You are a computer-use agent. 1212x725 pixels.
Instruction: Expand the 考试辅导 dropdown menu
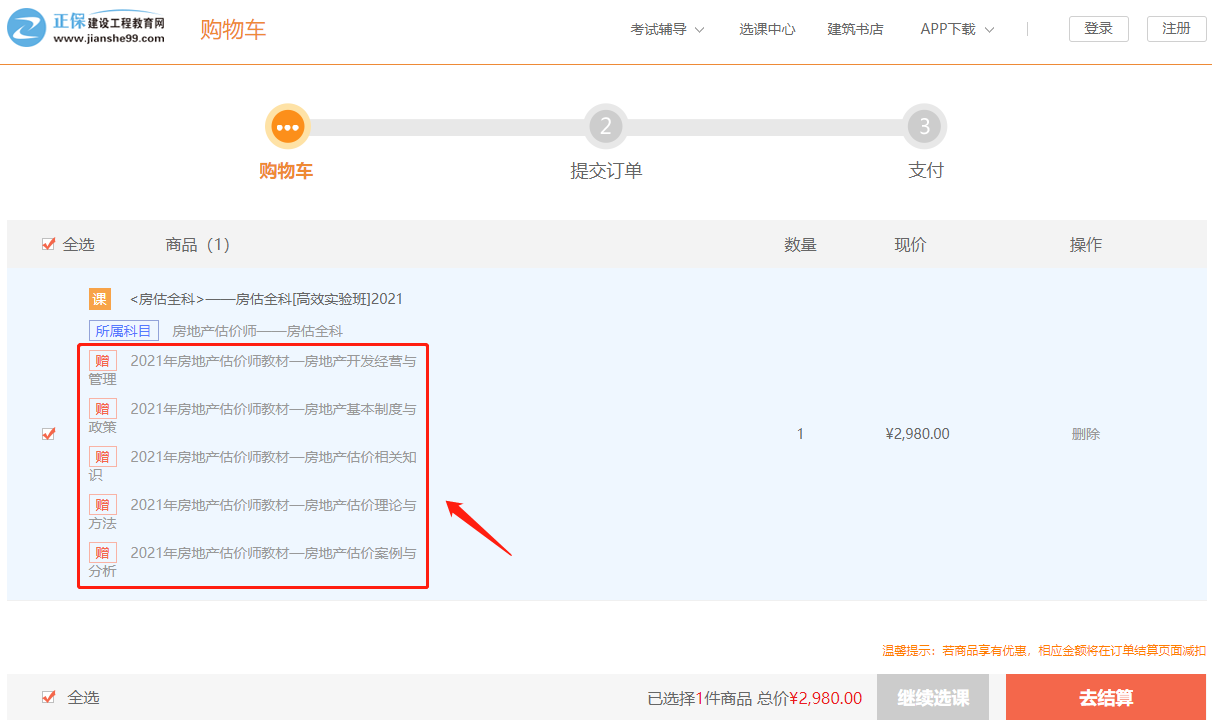[667, 30]
